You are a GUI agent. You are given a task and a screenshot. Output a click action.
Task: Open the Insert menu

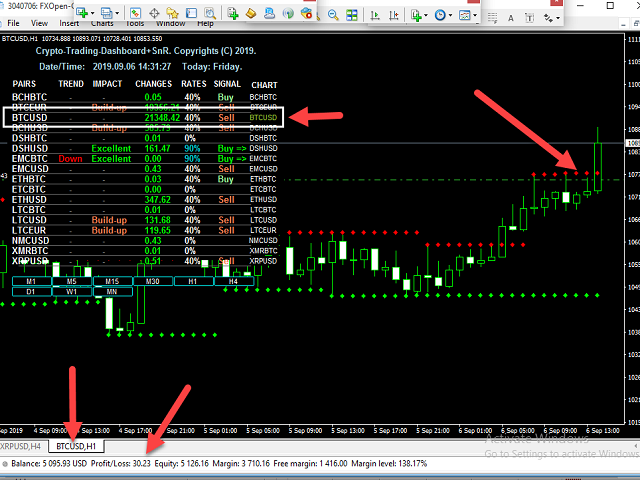69,23
